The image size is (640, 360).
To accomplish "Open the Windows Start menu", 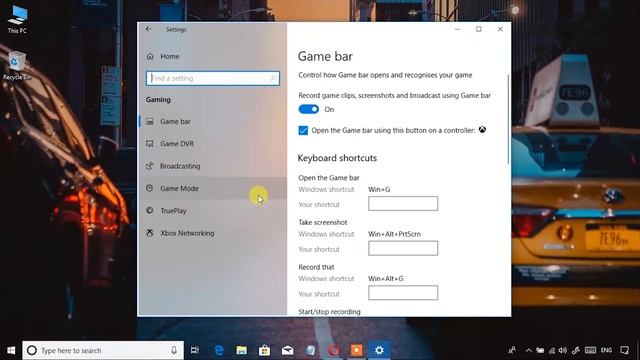I will coord(11,350).
